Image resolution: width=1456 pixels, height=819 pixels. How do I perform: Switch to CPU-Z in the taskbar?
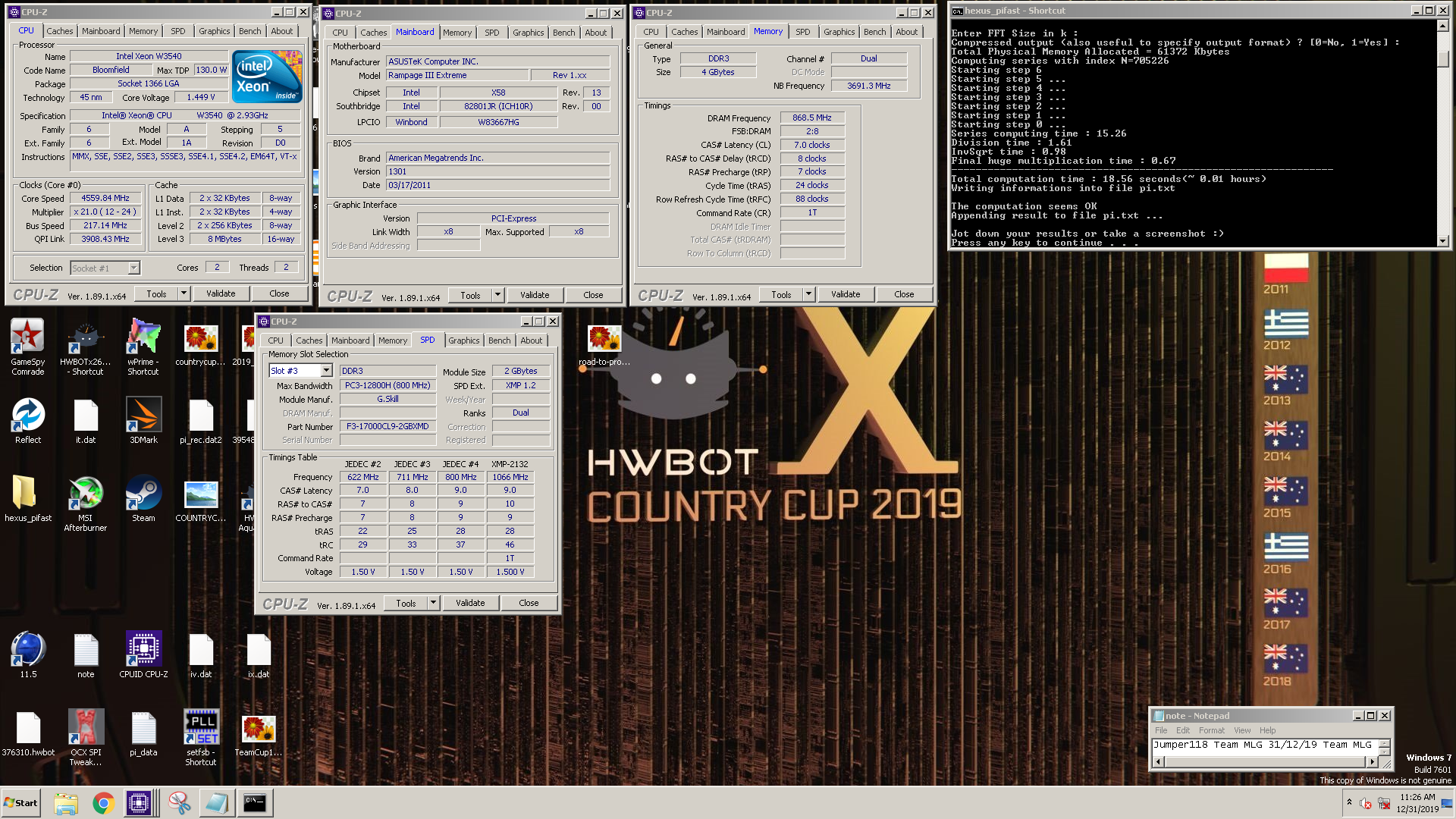140,803
